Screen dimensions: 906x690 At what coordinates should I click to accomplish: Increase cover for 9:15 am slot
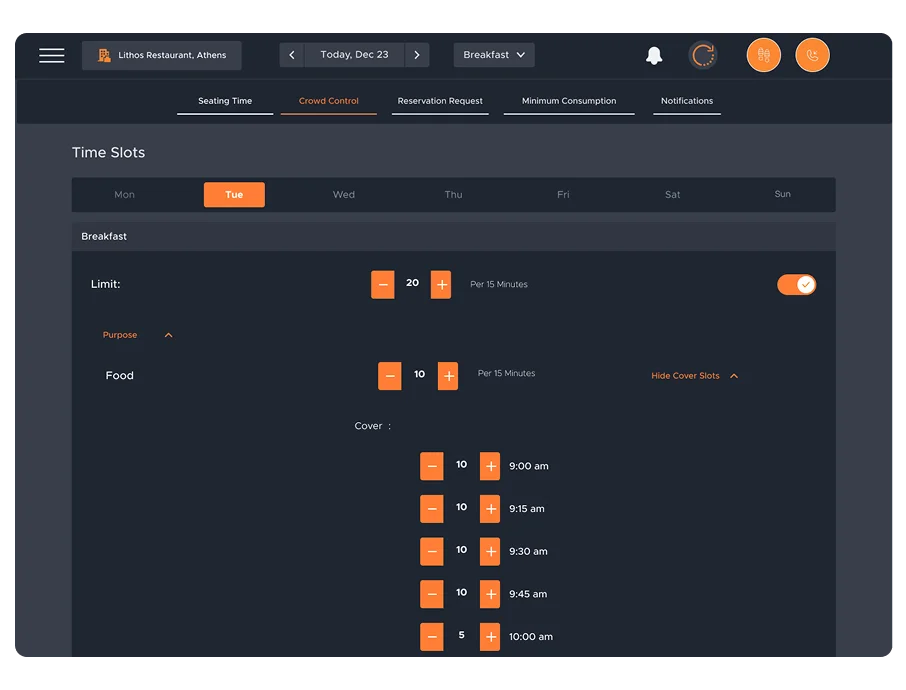tap(490, 509)
